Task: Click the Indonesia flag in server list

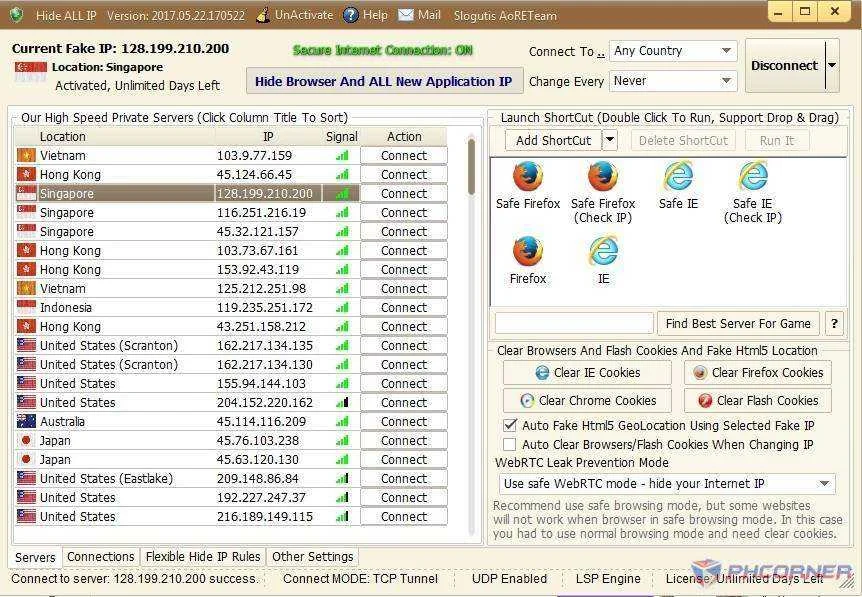Action: tap(26, 307)
